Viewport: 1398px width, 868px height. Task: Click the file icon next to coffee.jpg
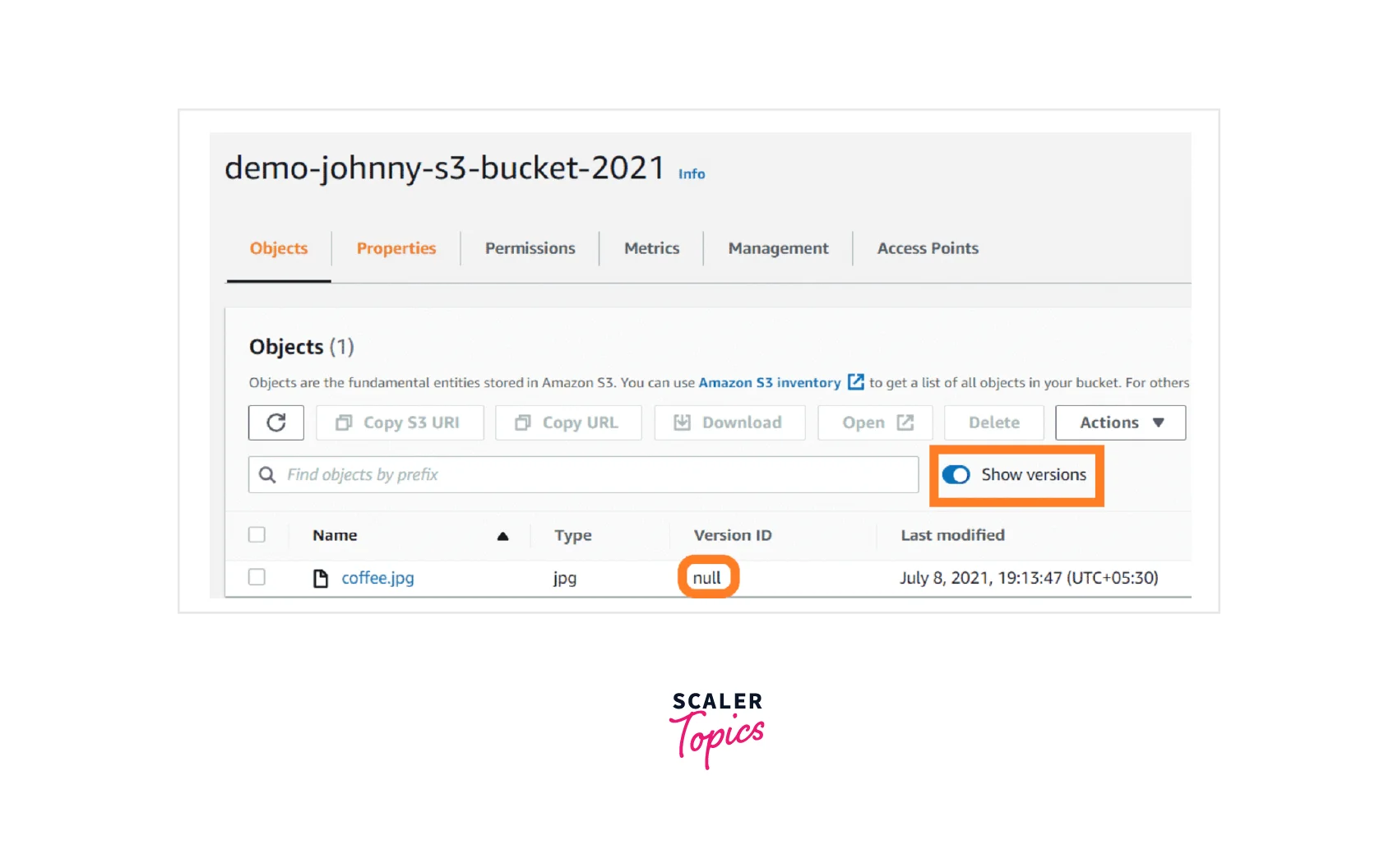pos(321,579)
